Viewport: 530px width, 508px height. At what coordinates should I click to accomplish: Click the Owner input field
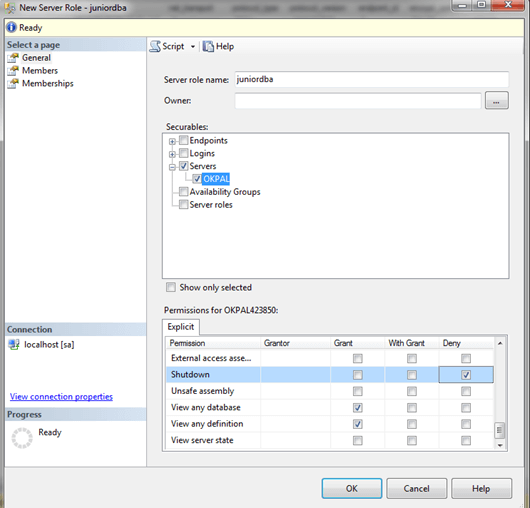coord(358,101)
